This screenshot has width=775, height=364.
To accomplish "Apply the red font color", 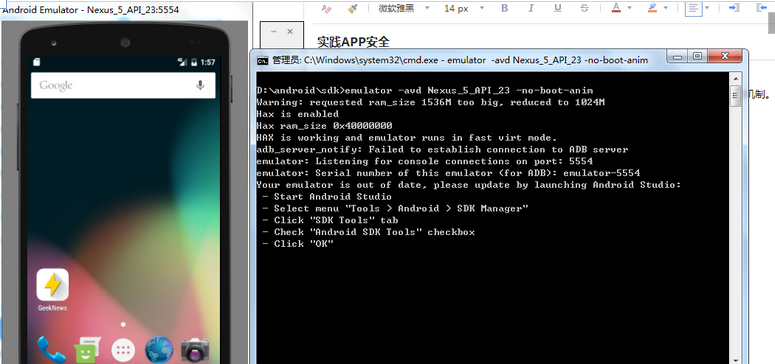I will tap(616, 8).
